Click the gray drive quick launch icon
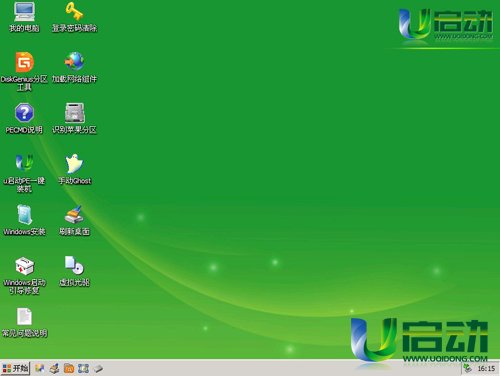 pos(98,369)
